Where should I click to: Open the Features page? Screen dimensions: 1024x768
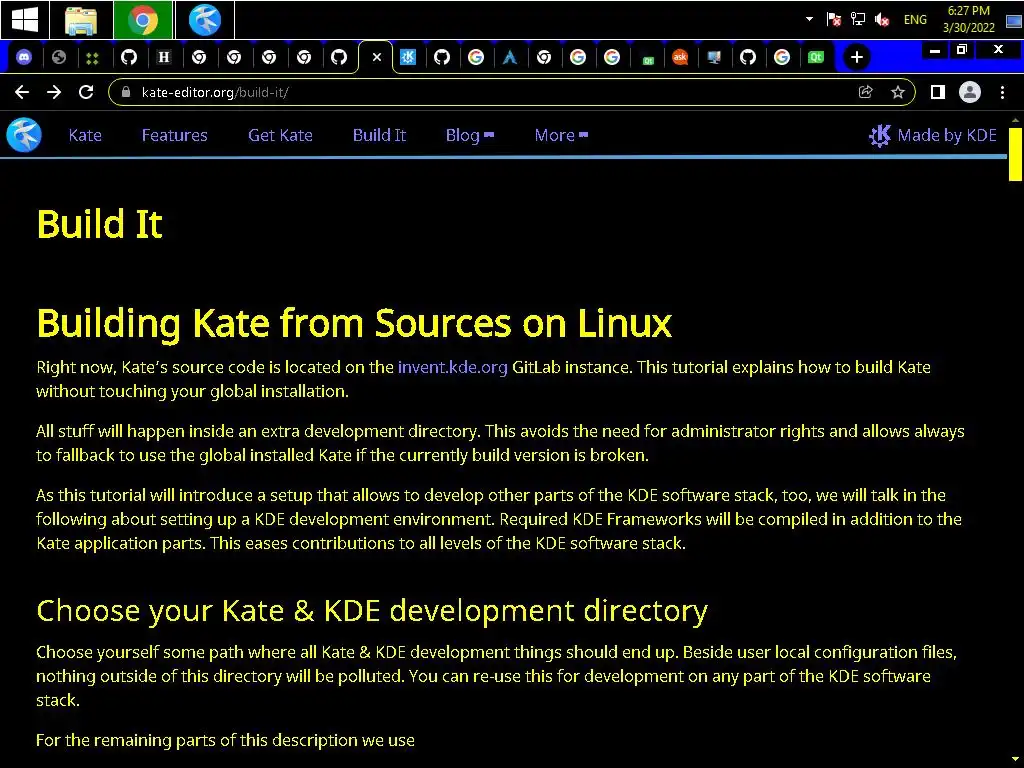click(x=174, y=135)
